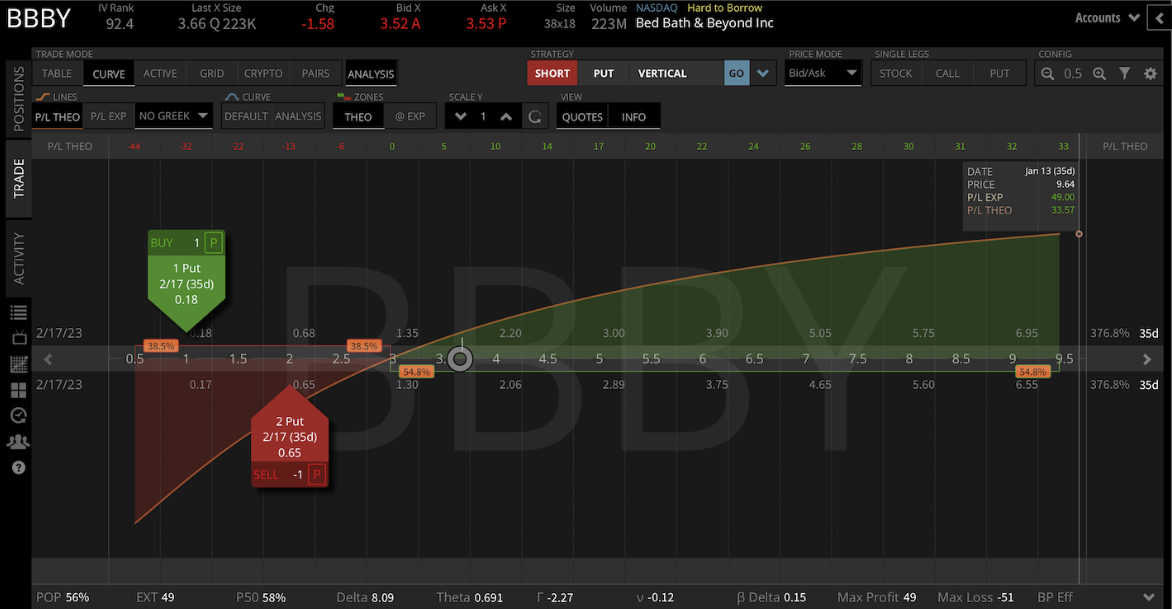This screenshot has width=1172, height=609.
Task: Toggle the SHORT strategy direction
Action: (552, 73)
